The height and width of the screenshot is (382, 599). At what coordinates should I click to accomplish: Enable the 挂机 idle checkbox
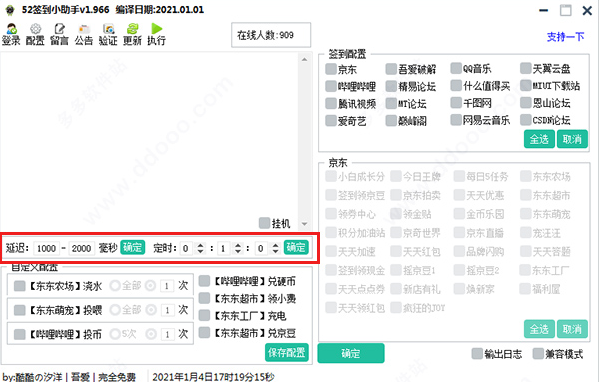pyautogui.click(x=264, y=223)
